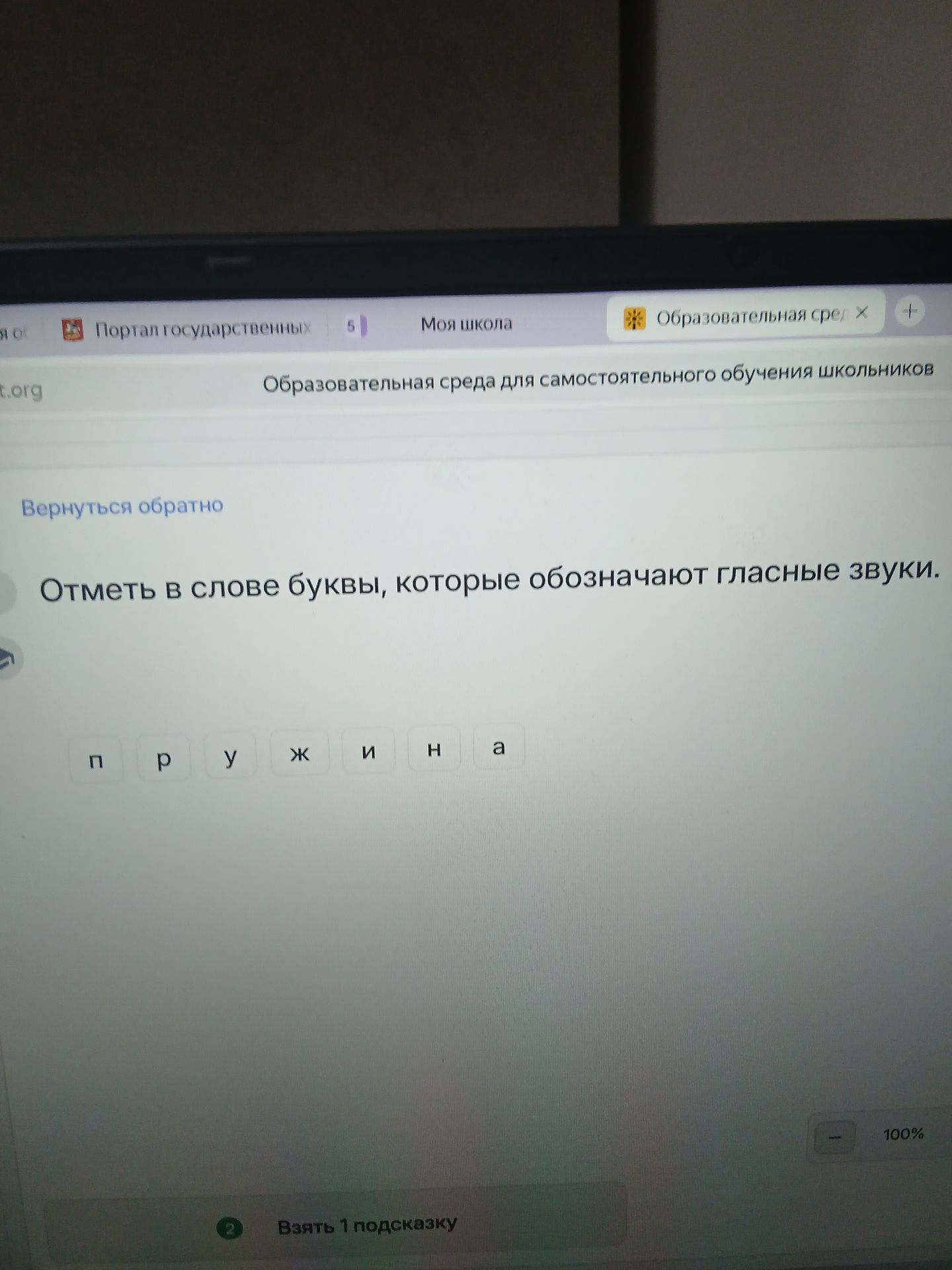Open a new browser tab with plus
The height and width of the screenshot is (1270, 952).
pos(910,310)
